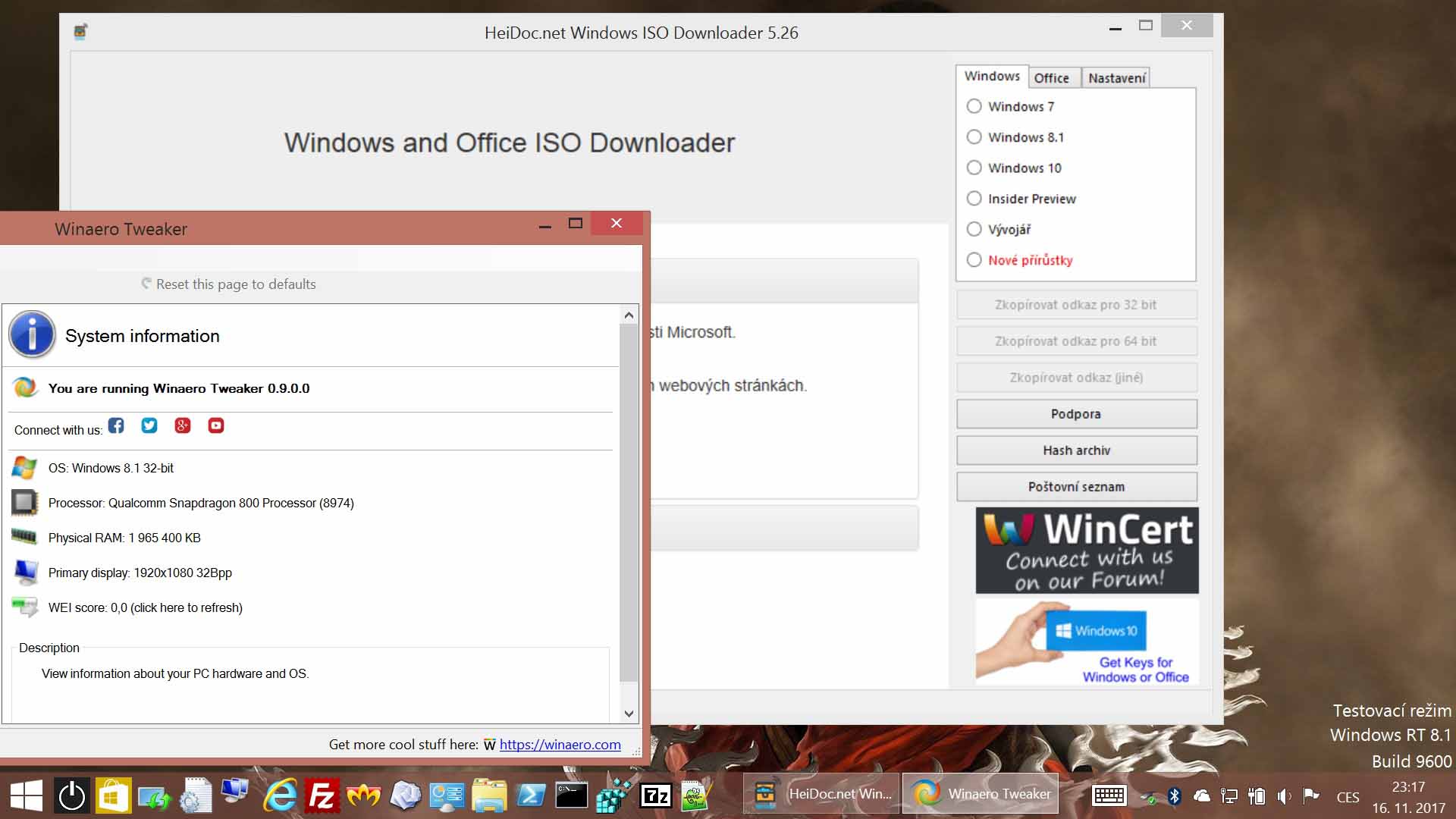This screenshot has width=1456, height=819.
Task: Click the blue System information icon
Action: tap(32, 334)
